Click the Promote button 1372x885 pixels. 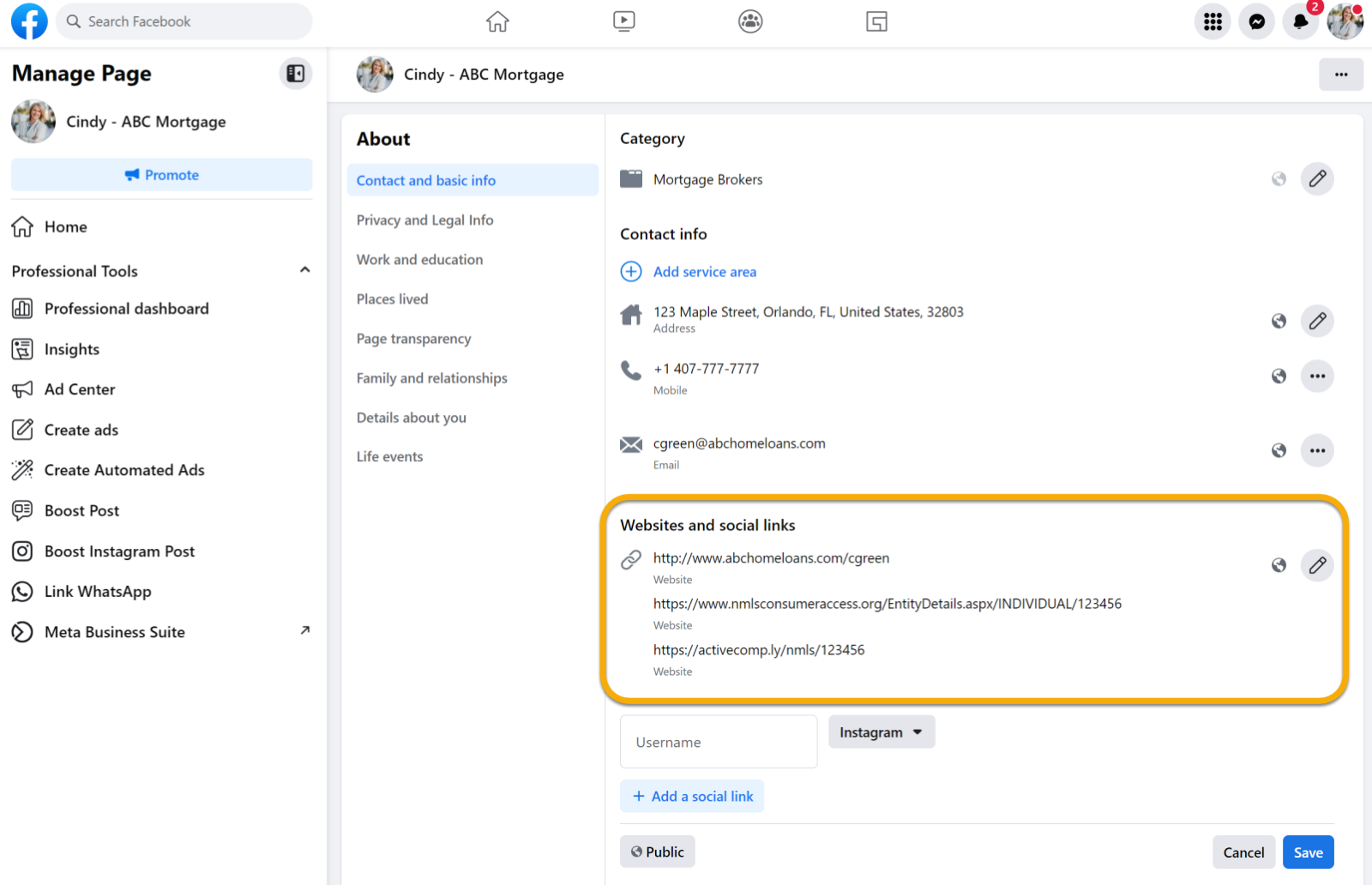tap(161, 175)
